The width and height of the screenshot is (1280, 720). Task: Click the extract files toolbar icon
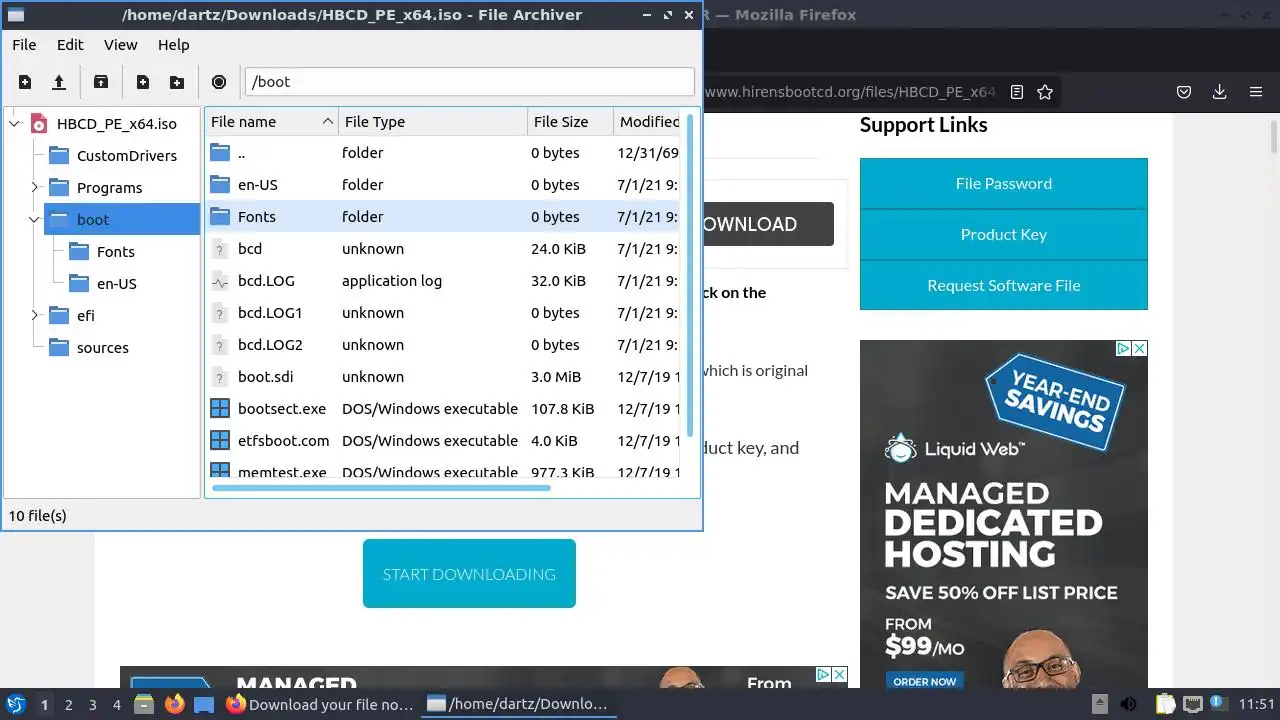pyautogui.click(x=101, y=82)
